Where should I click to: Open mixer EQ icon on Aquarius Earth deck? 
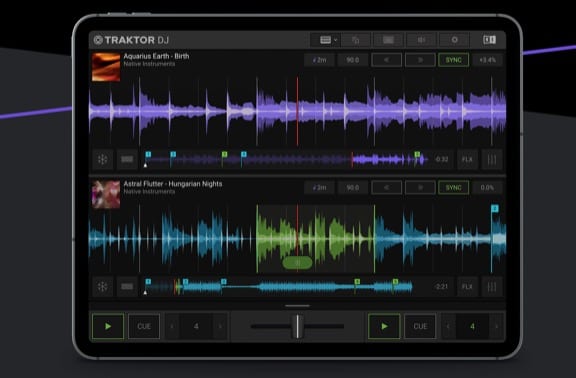[492, 159]
